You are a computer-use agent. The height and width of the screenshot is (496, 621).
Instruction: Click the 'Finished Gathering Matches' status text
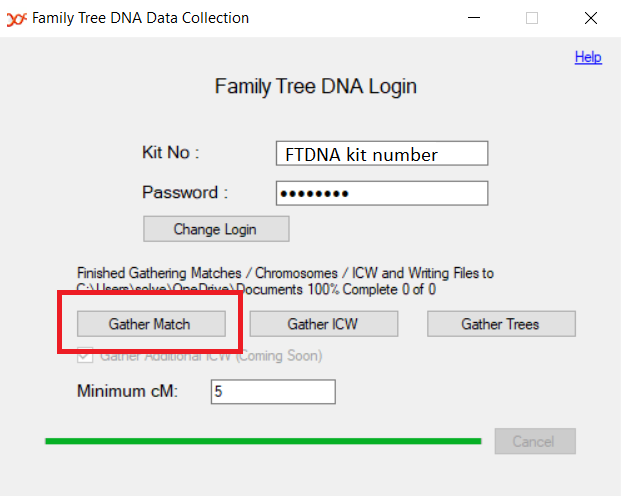(x=285, y=281)
